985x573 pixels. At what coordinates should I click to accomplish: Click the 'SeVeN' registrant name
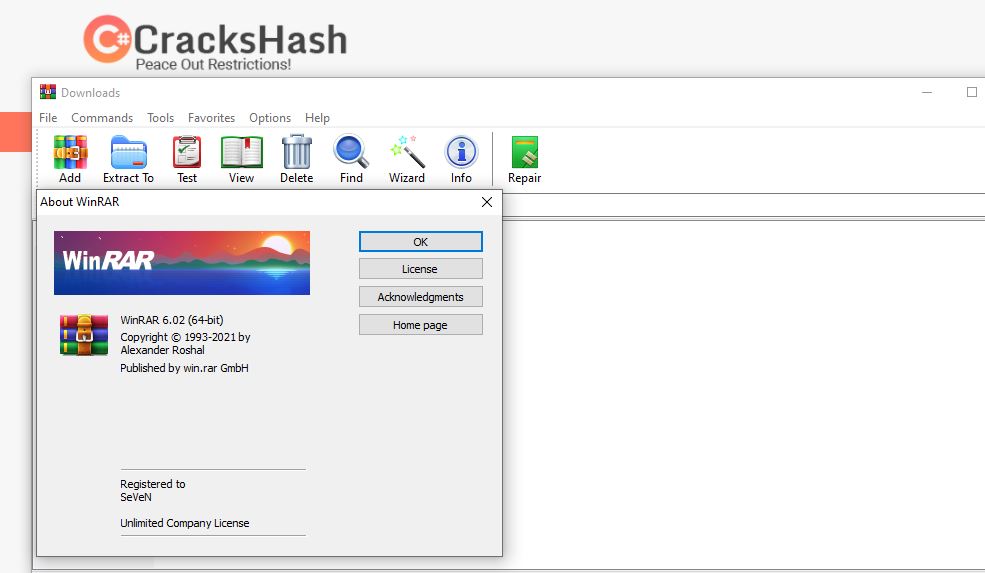pos(136,497)
